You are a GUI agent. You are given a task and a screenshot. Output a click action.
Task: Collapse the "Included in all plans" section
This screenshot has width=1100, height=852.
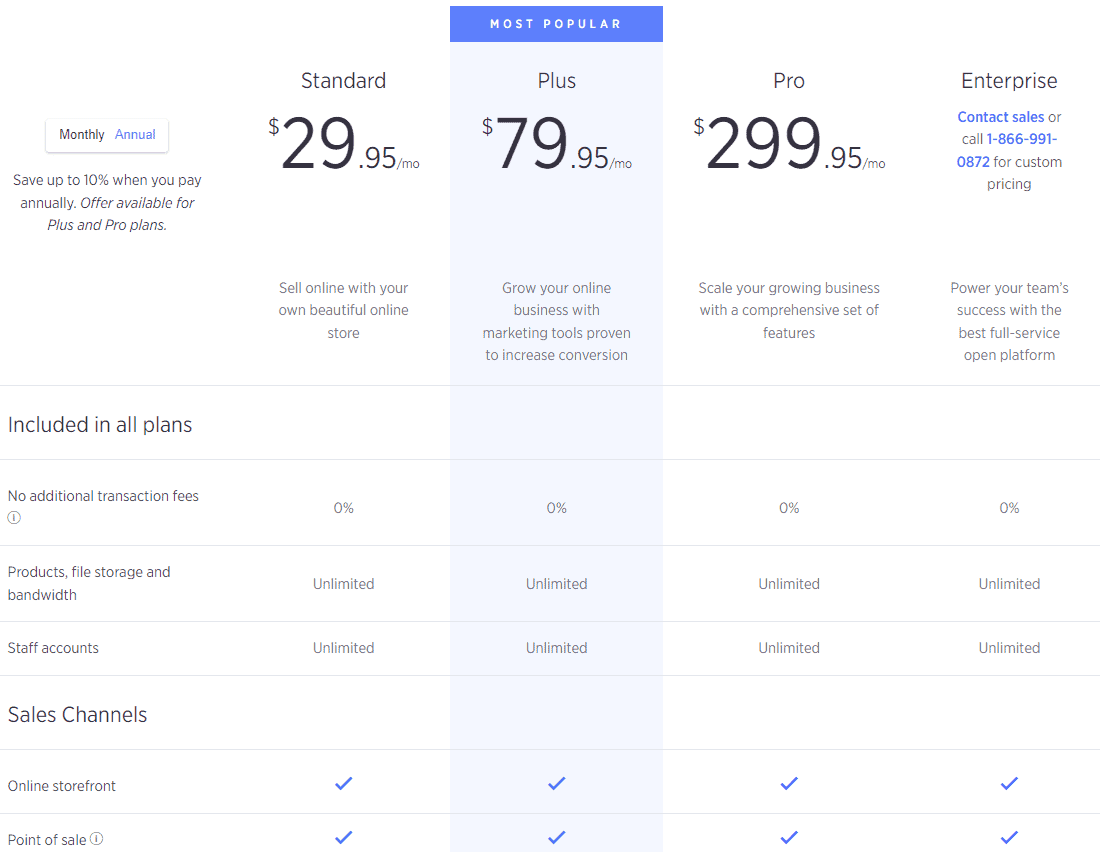click(100, 424)
